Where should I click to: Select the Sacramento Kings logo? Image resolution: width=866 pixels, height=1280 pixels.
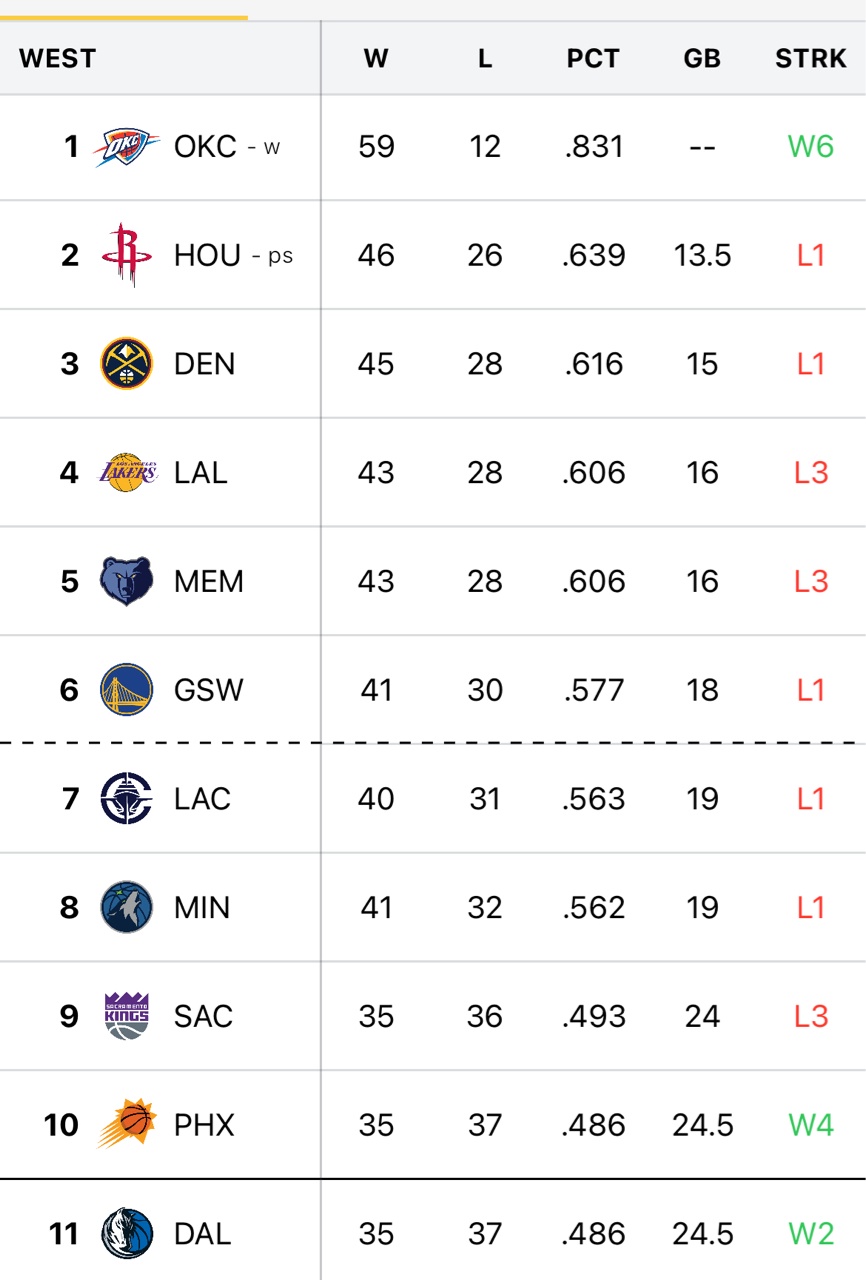coord(127,1016)
